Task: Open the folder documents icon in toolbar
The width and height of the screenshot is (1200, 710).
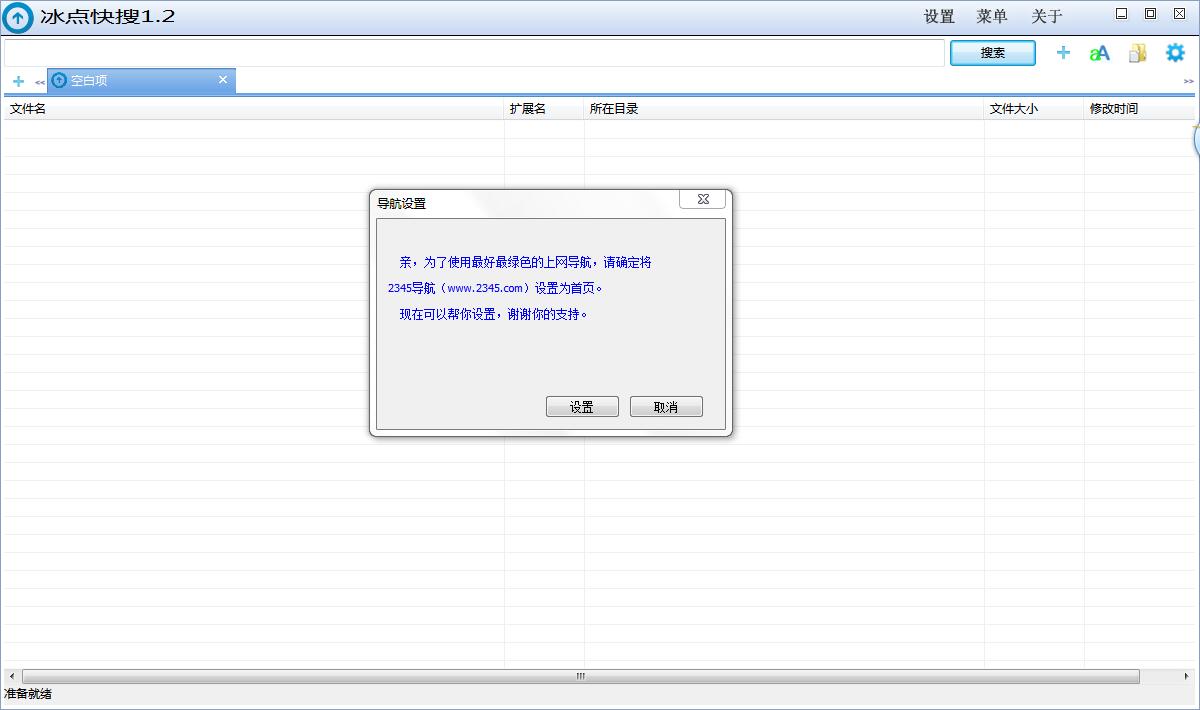Action: [1137, 53]
